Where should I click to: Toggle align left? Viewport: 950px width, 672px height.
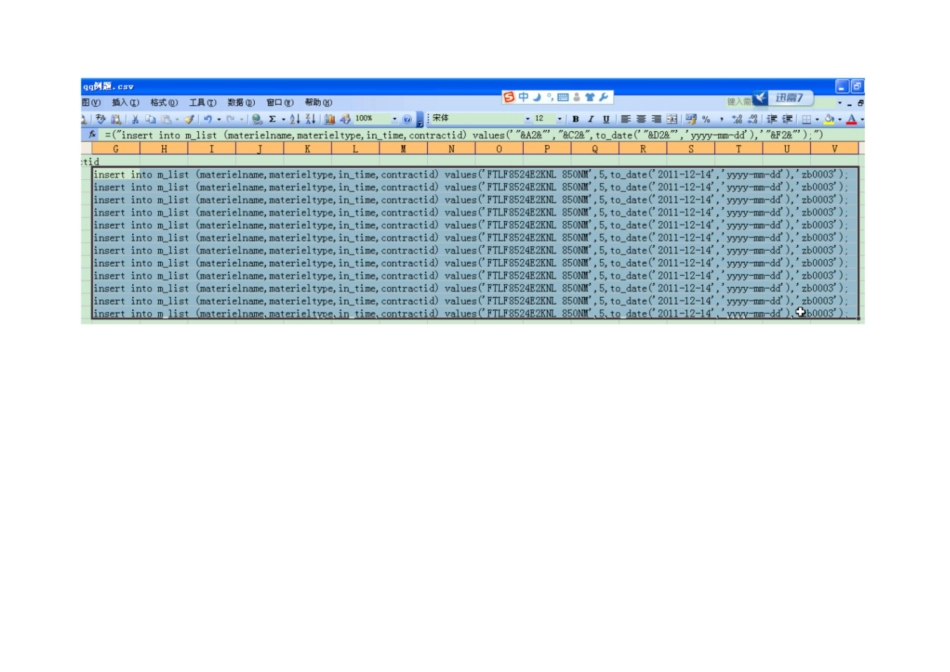click(x=626, y=119)
